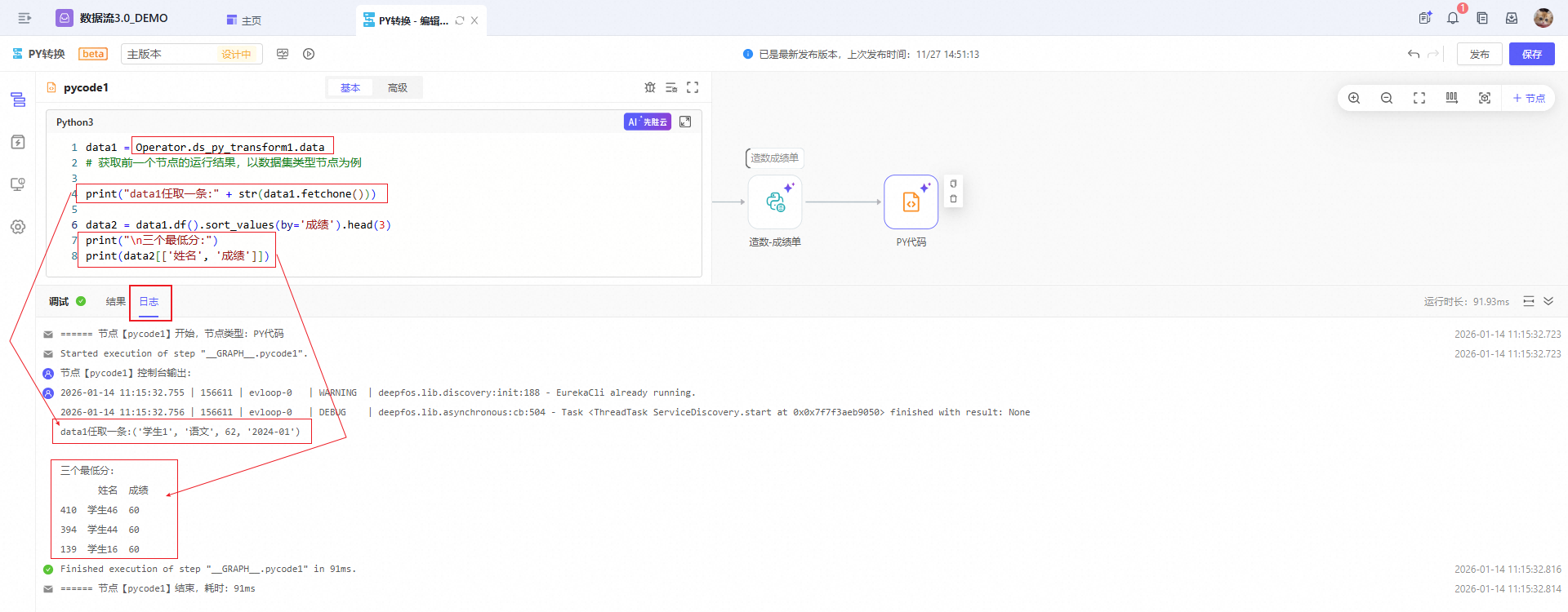Switch to the 结果 tab

coord(115,301)
